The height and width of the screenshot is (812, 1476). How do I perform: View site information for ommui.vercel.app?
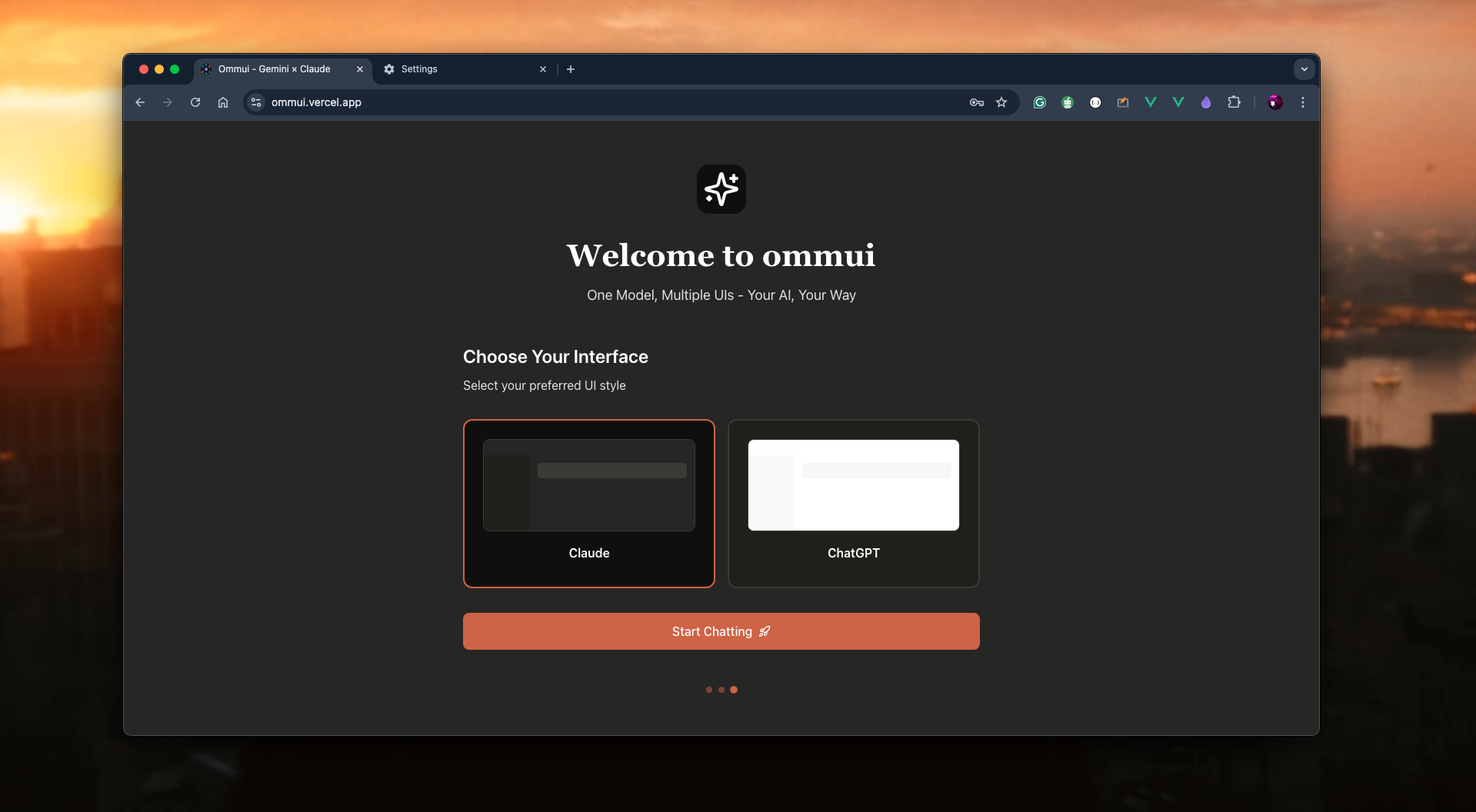click(256, 102)
